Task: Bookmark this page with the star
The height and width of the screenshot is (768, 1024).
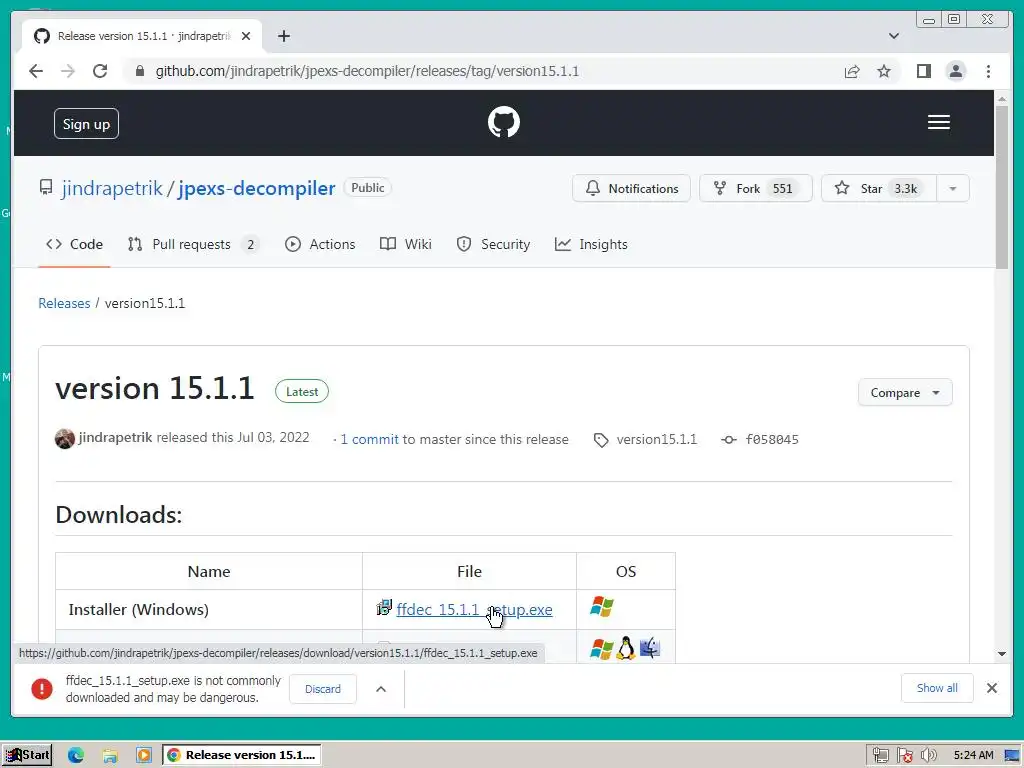Action: pos(884,71)
